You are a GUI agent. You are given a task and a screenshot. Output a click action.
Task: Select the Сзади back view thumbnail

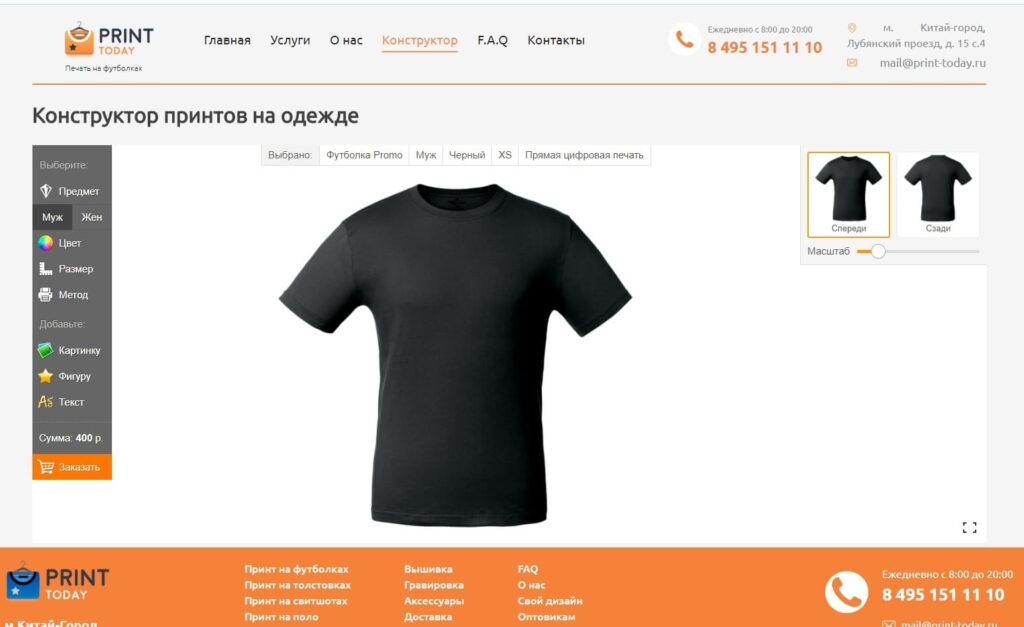point(938,194)
